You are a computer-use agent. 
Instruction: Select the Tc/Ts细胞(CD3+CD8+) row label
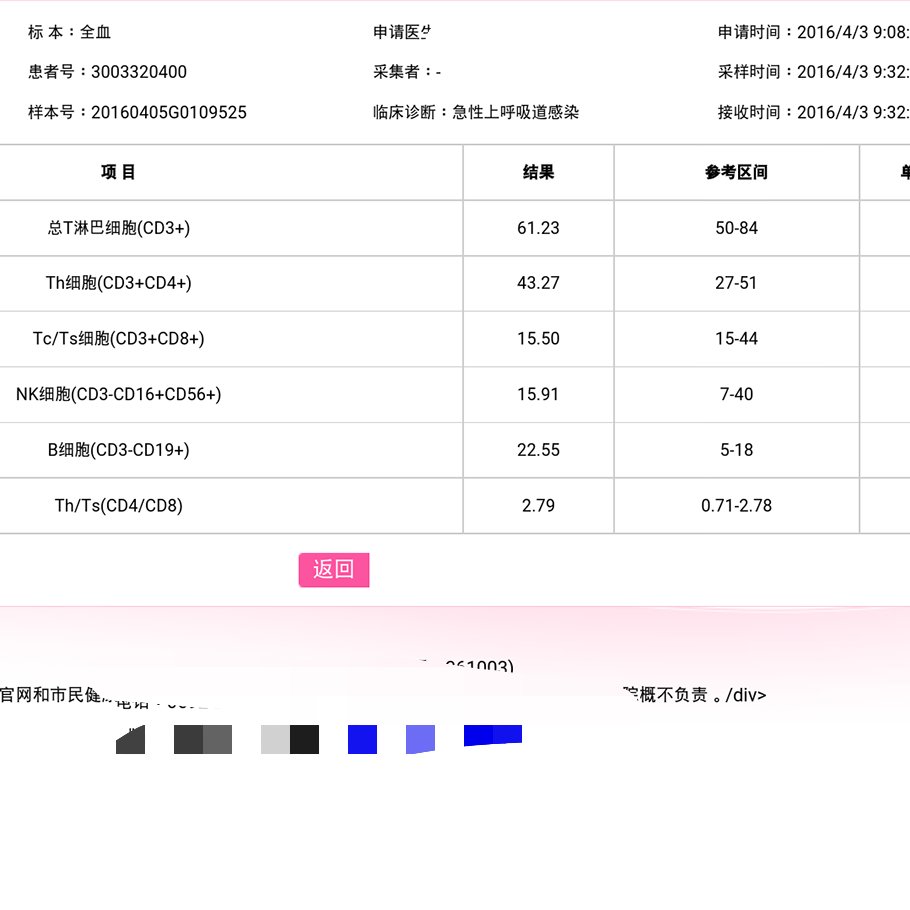[118, 339]
